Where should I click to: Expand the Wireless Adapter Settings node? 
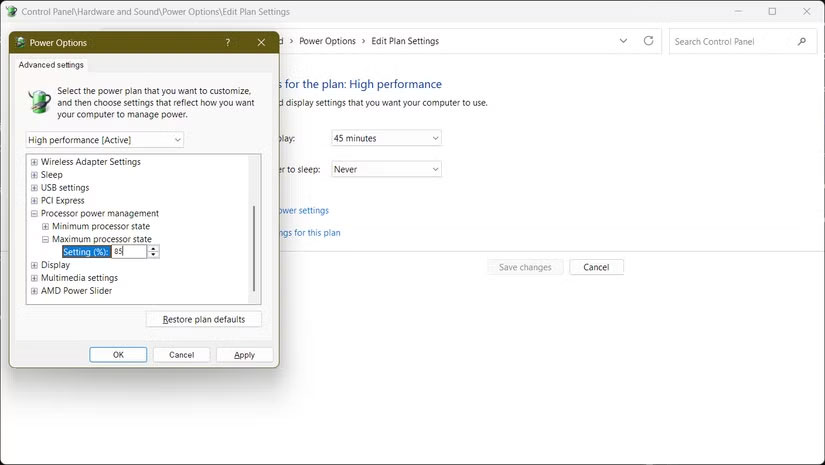coord(34,162)
